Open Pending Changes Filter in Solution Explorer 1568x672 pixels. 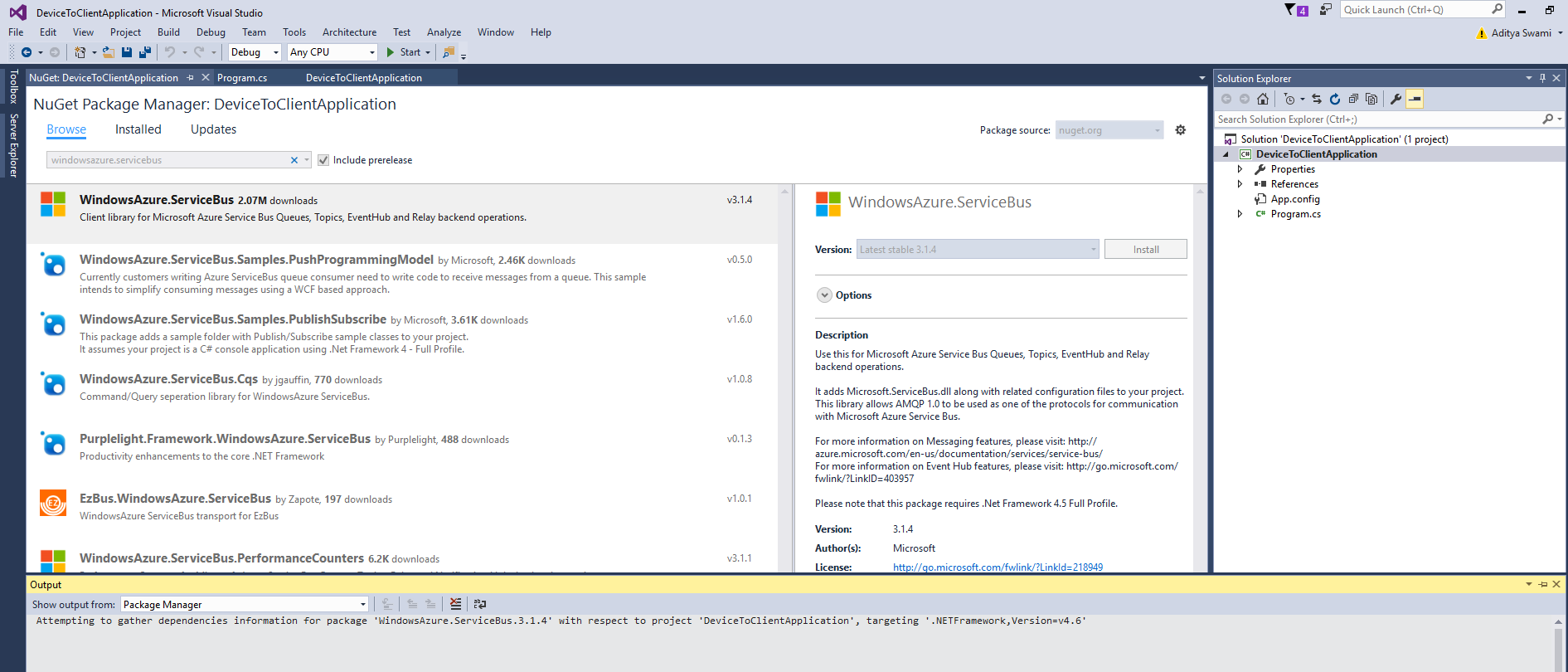pos(1289,99)
